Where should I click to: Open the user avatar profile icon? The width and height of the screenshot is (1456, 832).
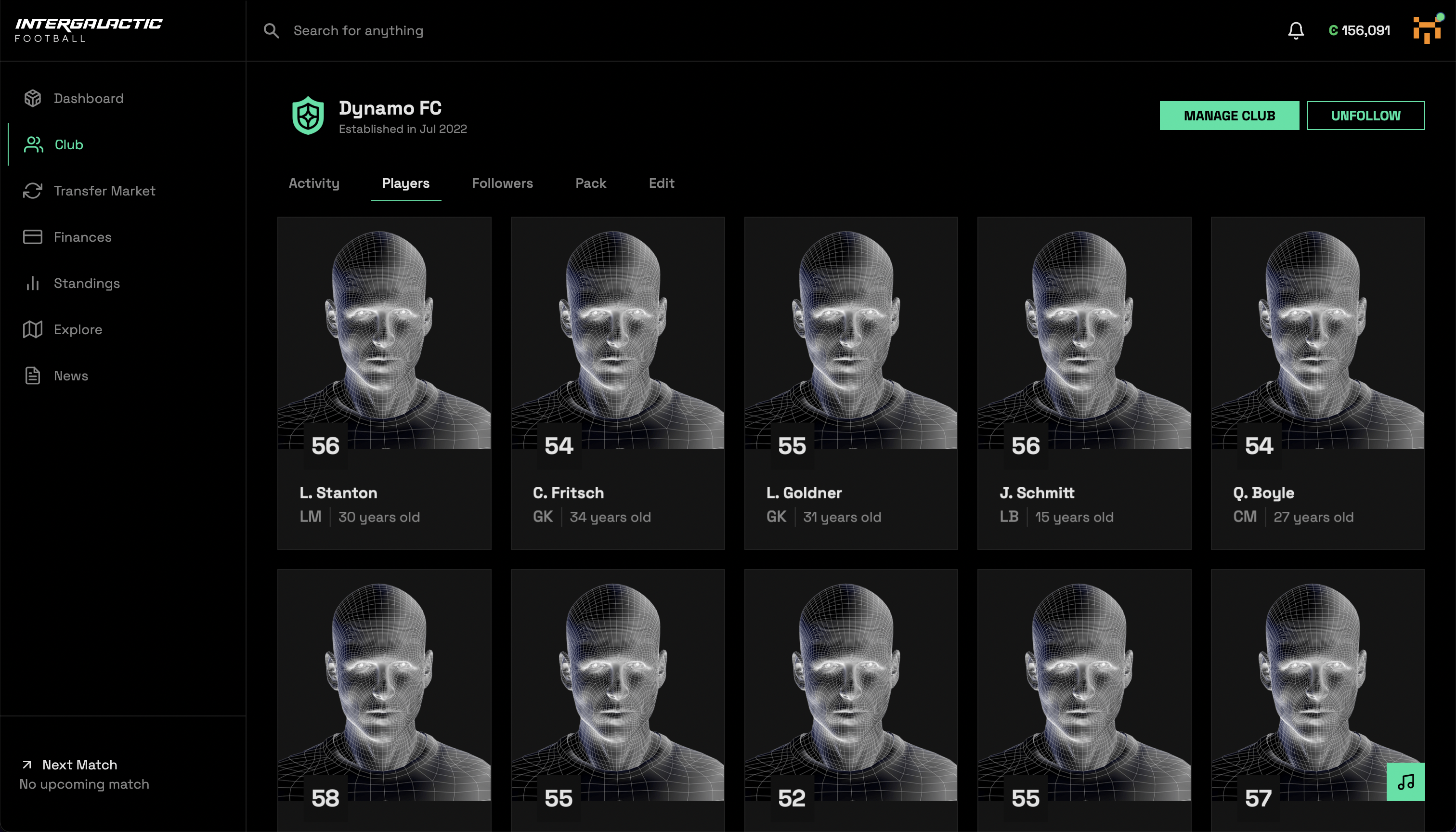click(1427, 30)
